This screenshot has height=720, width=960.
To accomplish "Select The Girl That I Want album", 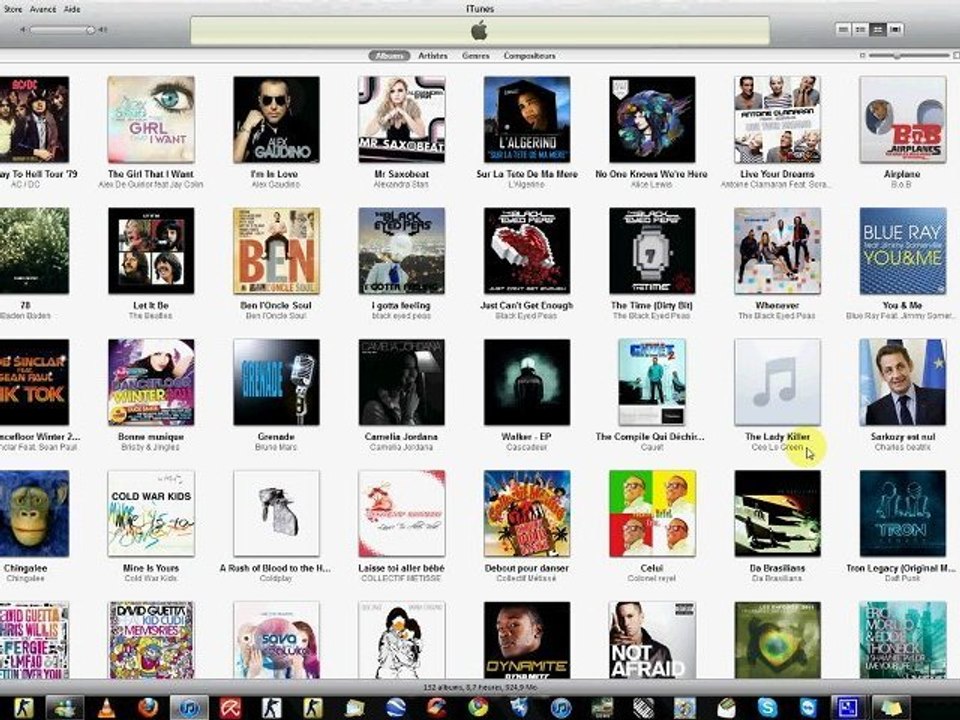I will tap(151, 119).
